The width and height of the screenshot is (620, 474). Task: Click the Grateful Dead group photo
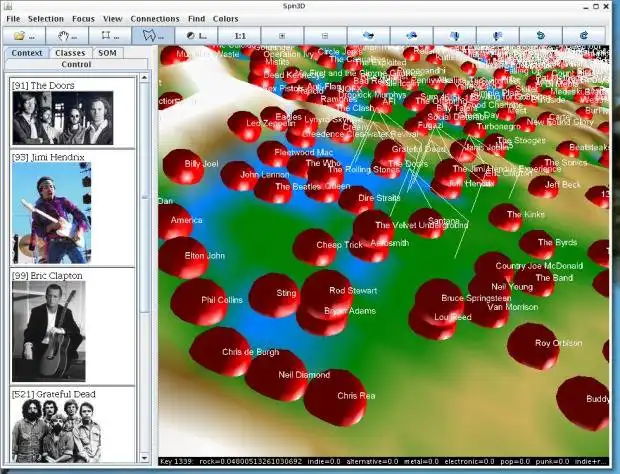point(57,431)
